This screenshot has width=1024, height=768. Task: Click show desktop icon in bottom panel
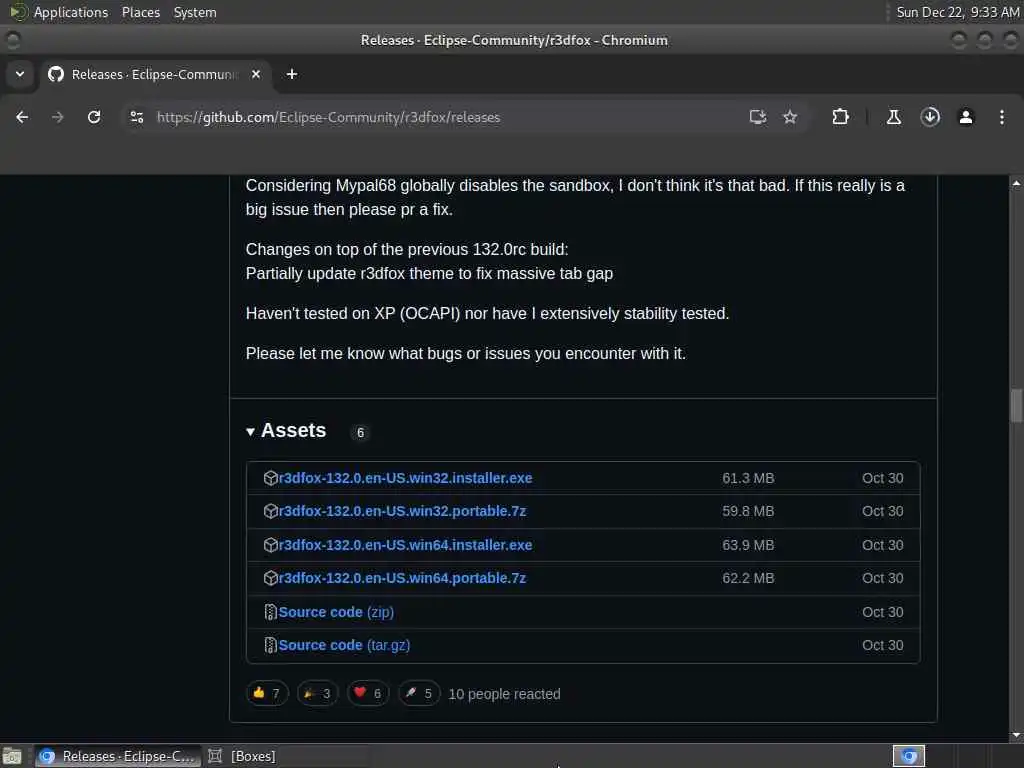point(12,756)
